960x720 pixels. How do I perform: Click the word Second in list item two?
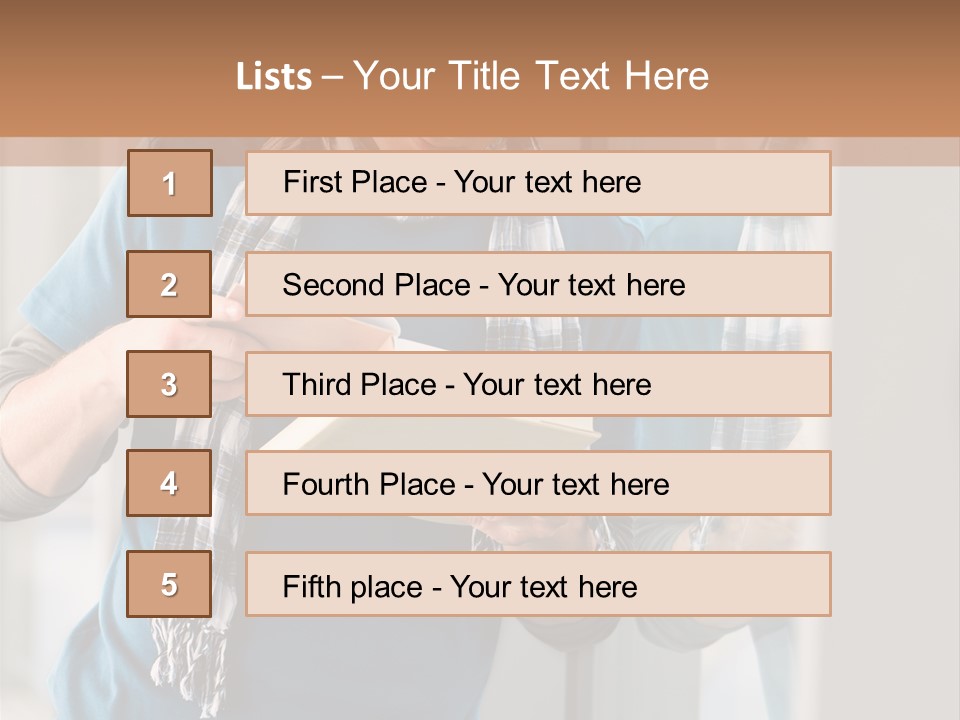point(333,285)
